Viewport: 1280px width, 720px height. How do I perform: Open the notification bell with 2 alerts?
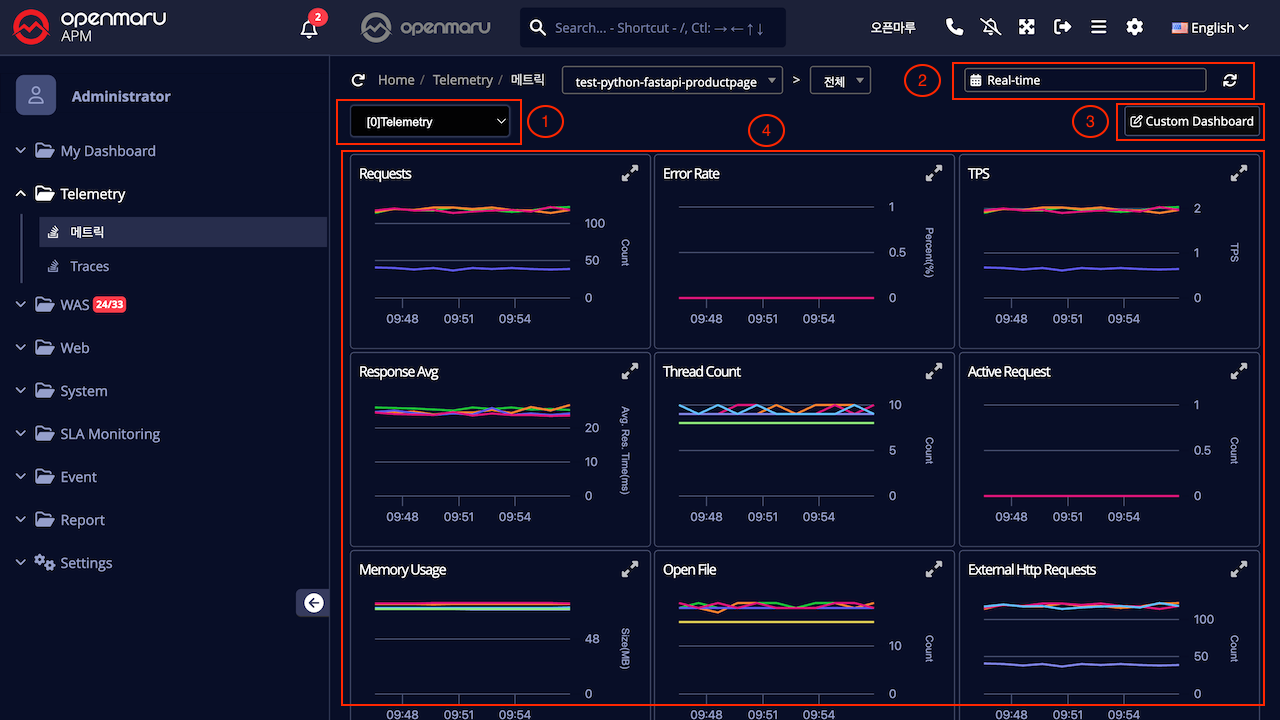pos(310,28)
